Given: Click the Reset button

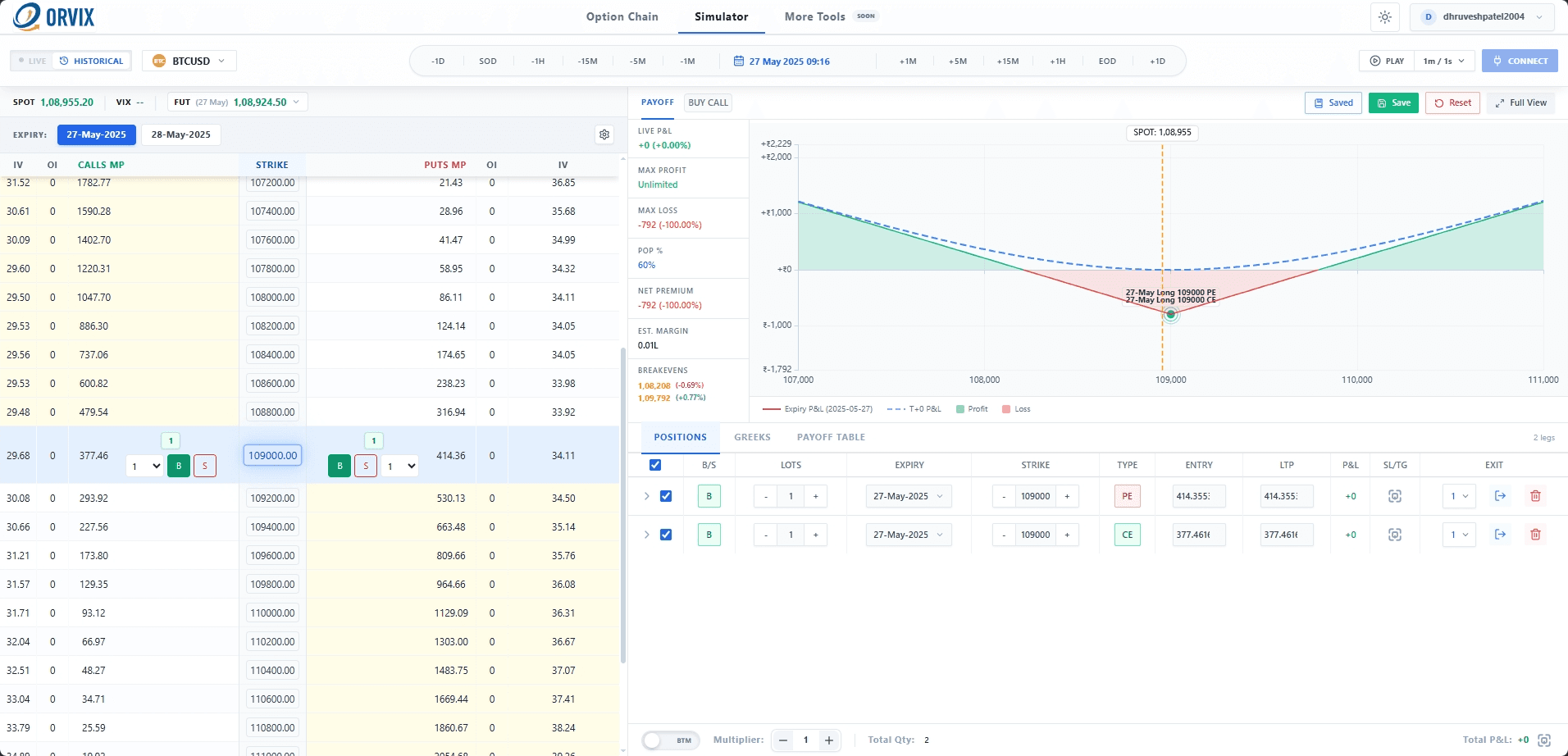Looking at the screenshot, I should [x=1452, y=103].
